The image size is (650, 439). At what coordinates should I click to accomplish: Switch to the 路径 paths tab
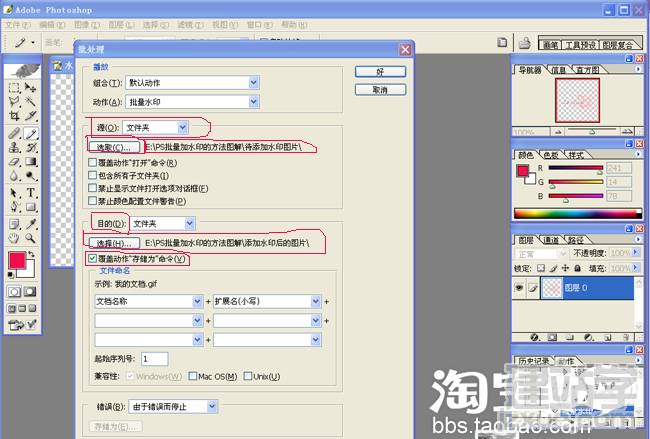point(576,240)
